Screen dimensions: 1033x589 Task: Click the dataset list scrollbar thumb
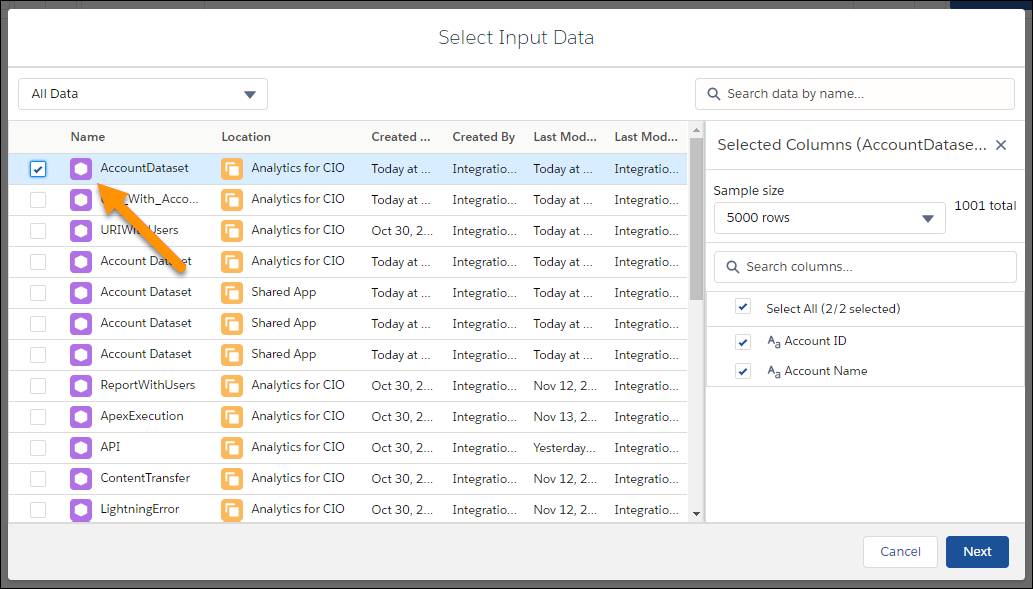696,219
